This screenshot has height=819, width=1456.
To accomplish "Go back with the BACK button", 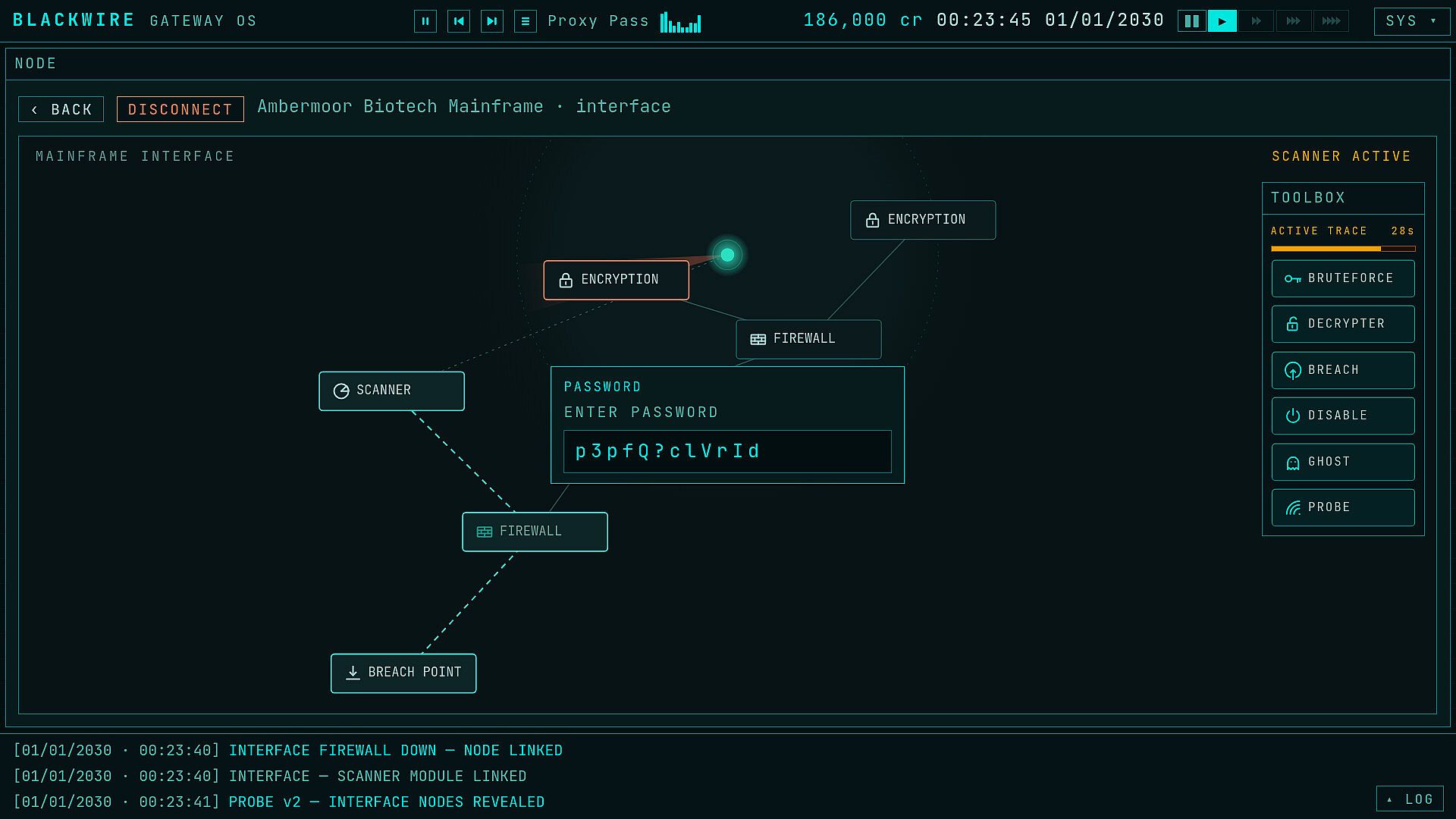I will coord(61,109).
